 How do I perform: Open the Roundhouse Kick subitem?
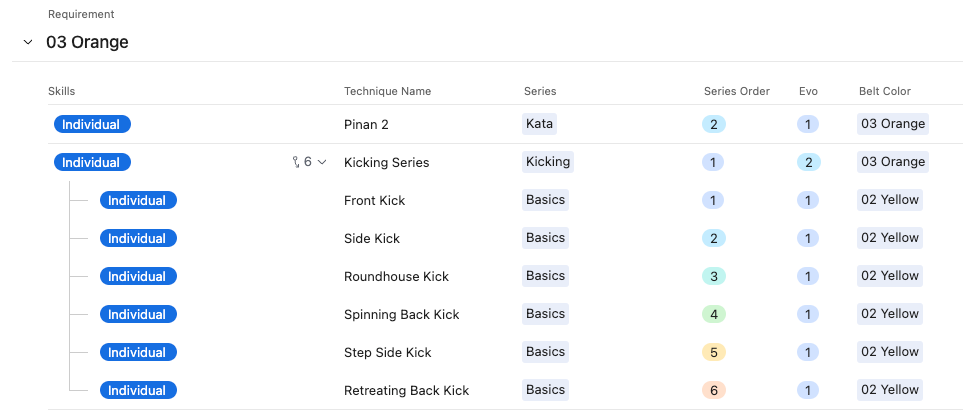396,276
